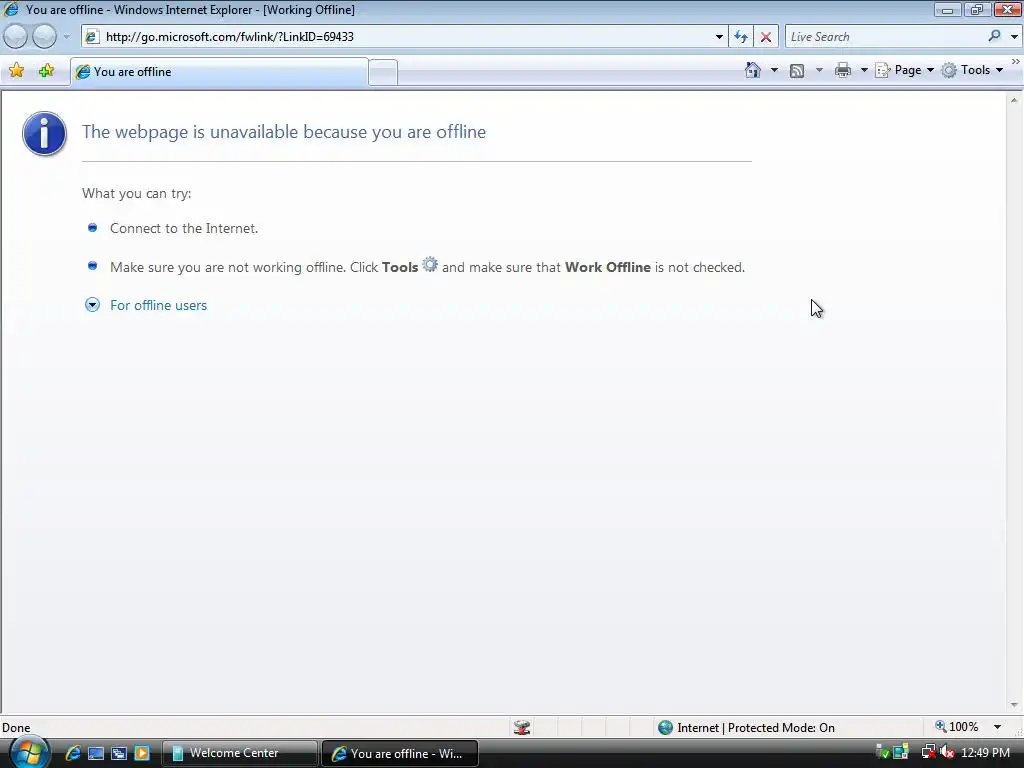Click the scrollbar down arrow
The height and width of the screenshot is (768, 1024).
point(1014,705)
